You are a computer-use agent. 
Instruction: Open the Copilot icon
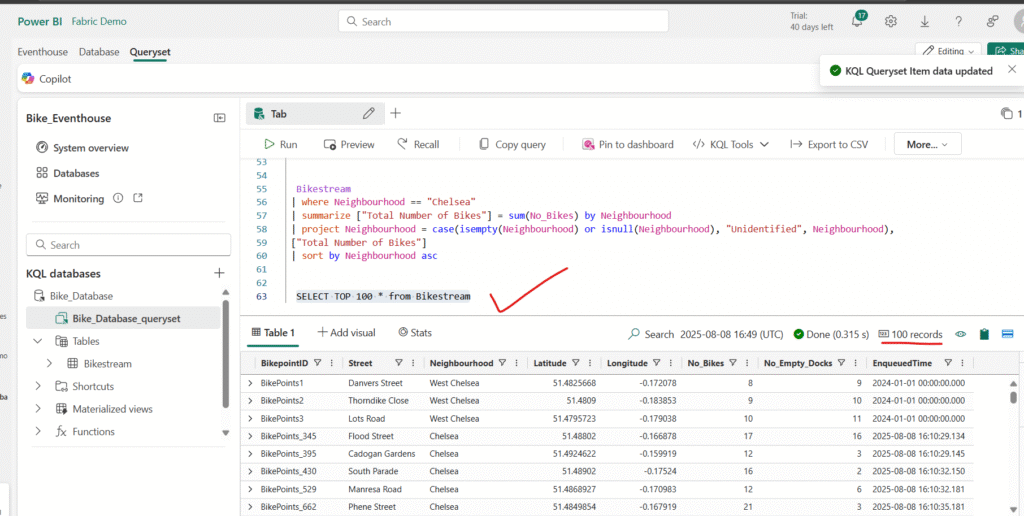[x=28, y=78]
